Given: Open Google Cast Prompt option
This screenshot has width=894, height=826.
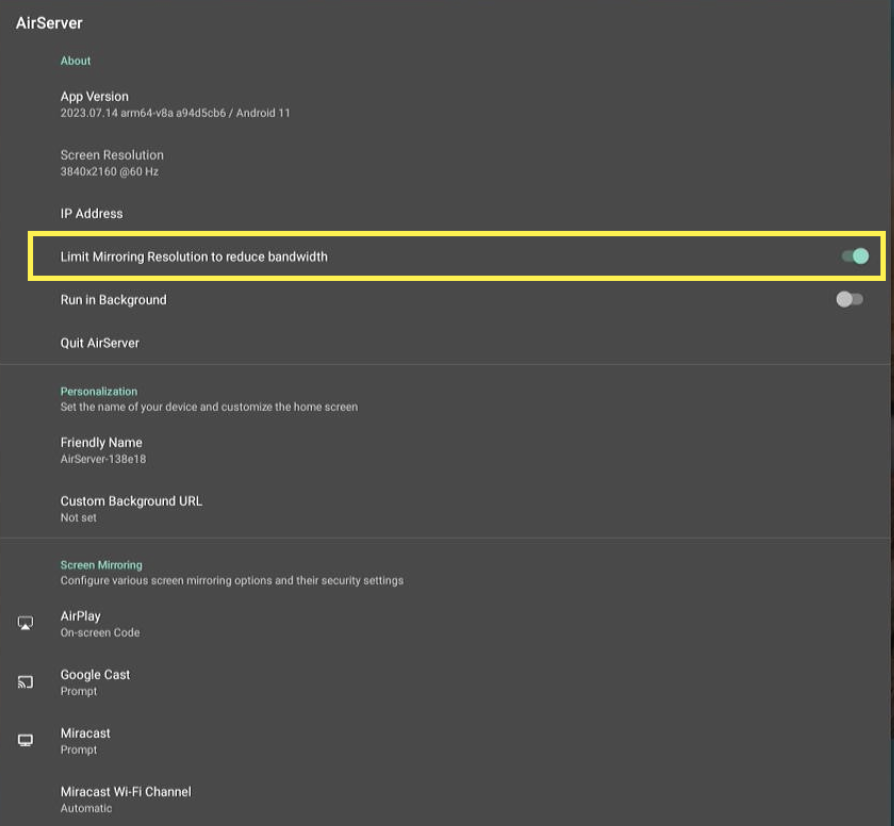Looking at the screenshot, I should 95,682.
